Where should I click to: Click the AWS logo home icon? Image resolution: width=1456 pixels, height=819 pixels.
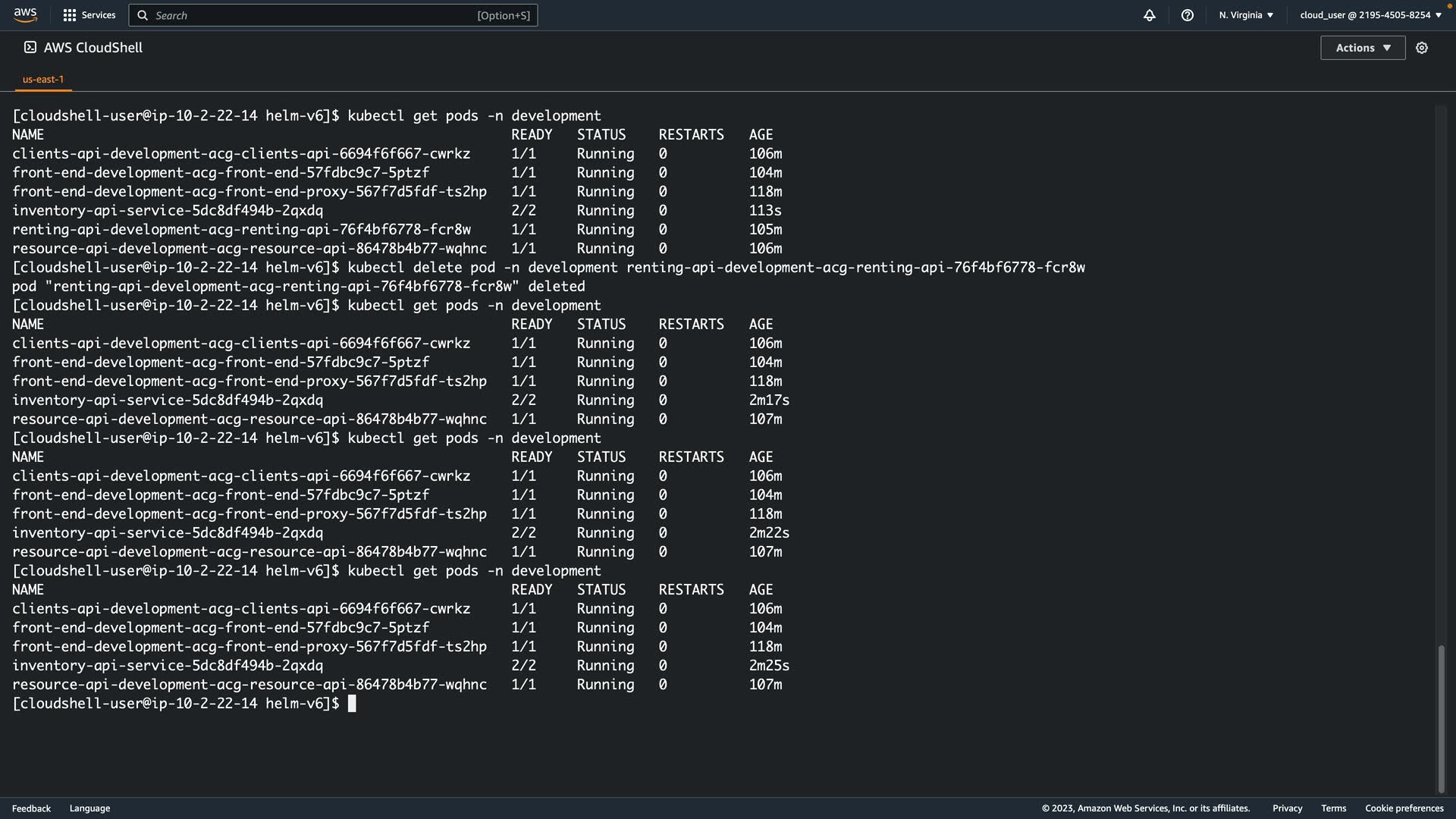pos(25,14)
